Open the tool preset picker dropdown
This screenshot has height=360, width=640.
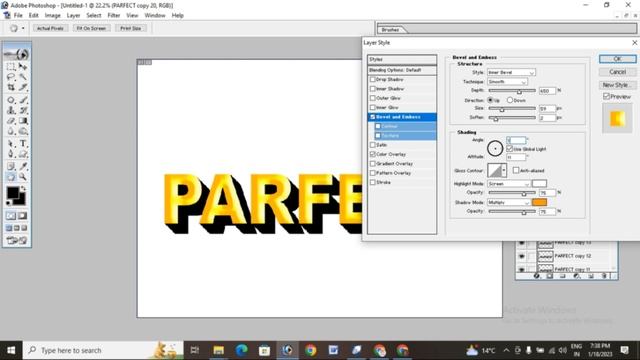(x=23, y=28)
